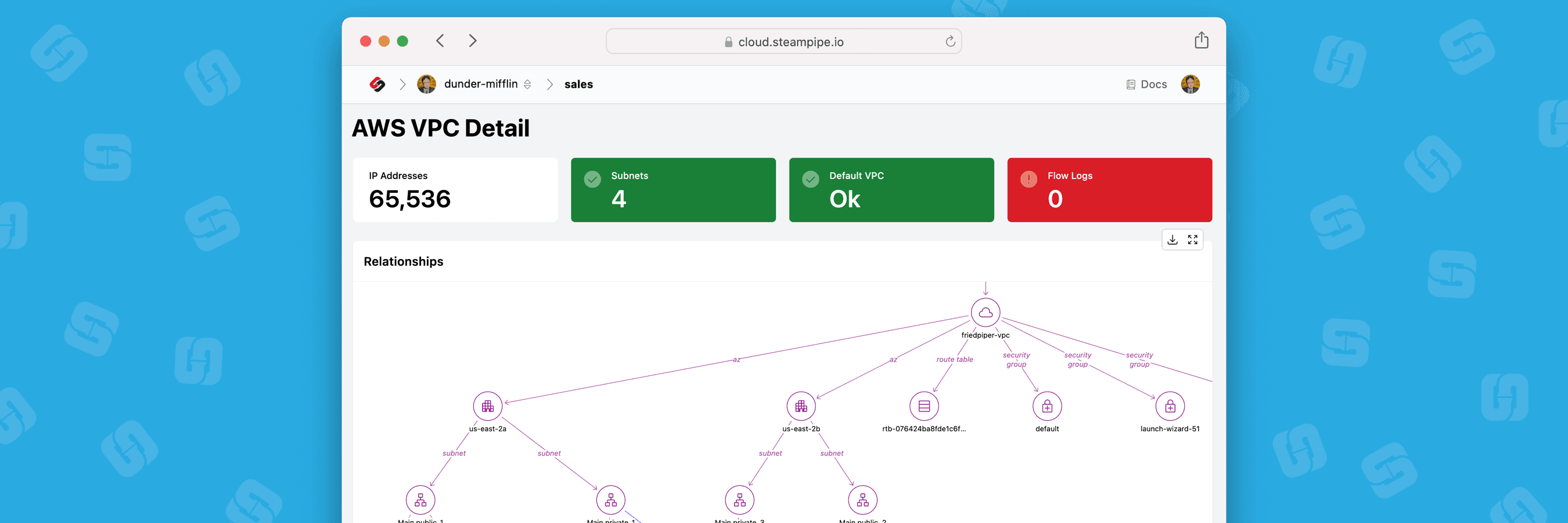
Task: Go forward with the browser forward arrow
Action: pyautogui.click(x=472, y=41)
